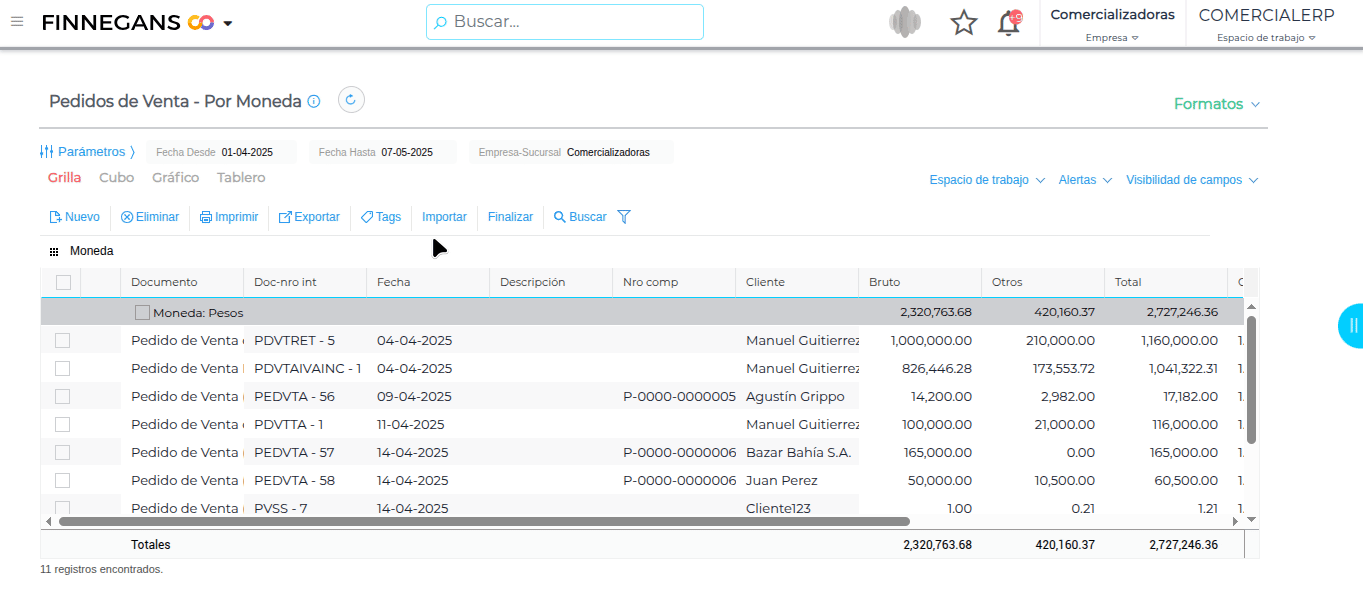Click the favorites star icon
Viewport: 1363px width, 603px height.
click(963, 23)
